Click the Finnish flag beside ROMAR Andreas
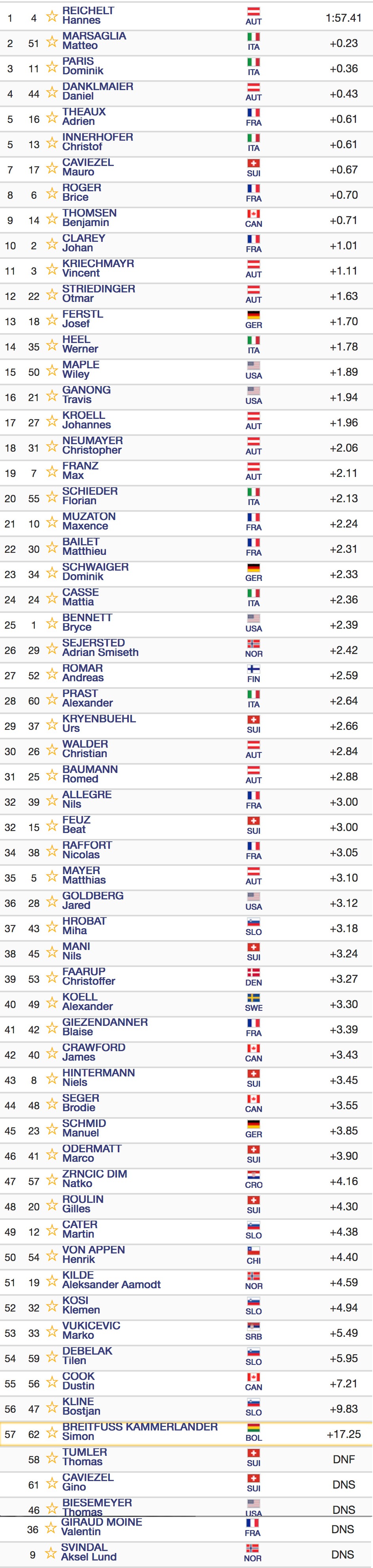 (x=254, y=669)
